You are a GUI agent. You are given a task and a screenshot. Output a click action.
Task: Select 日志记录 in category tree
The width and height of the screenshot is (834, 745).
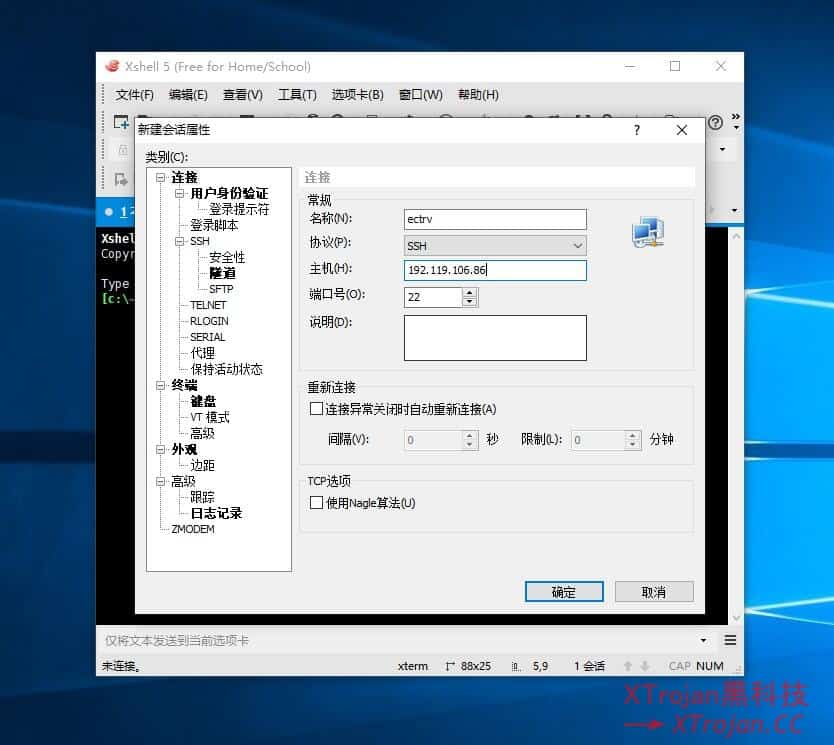(216, 513)
